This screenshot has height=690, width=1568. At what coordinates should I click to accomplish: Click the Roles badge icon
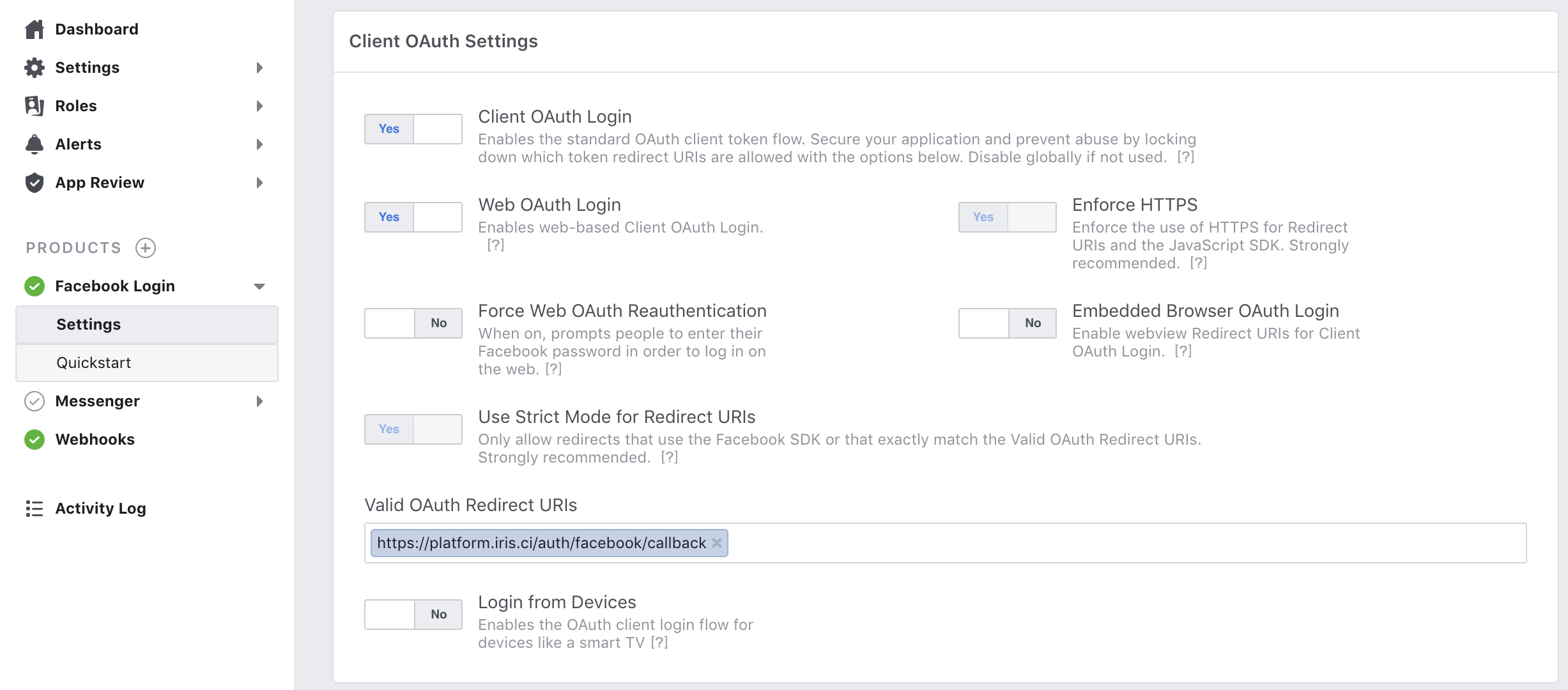[35, 106]
